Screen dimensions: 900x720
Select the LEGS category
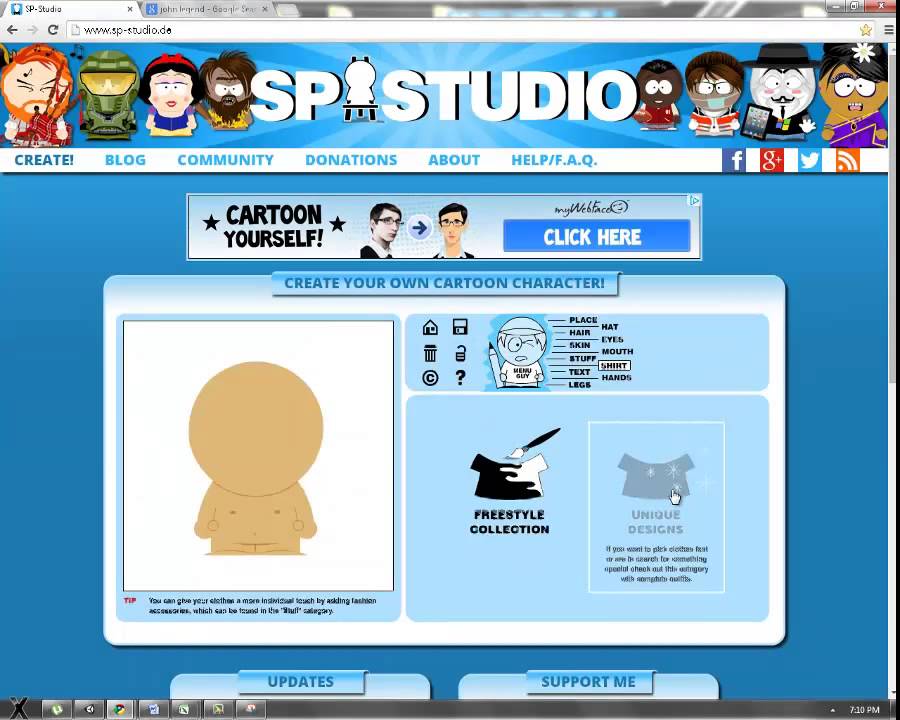[x=580, y=385]
